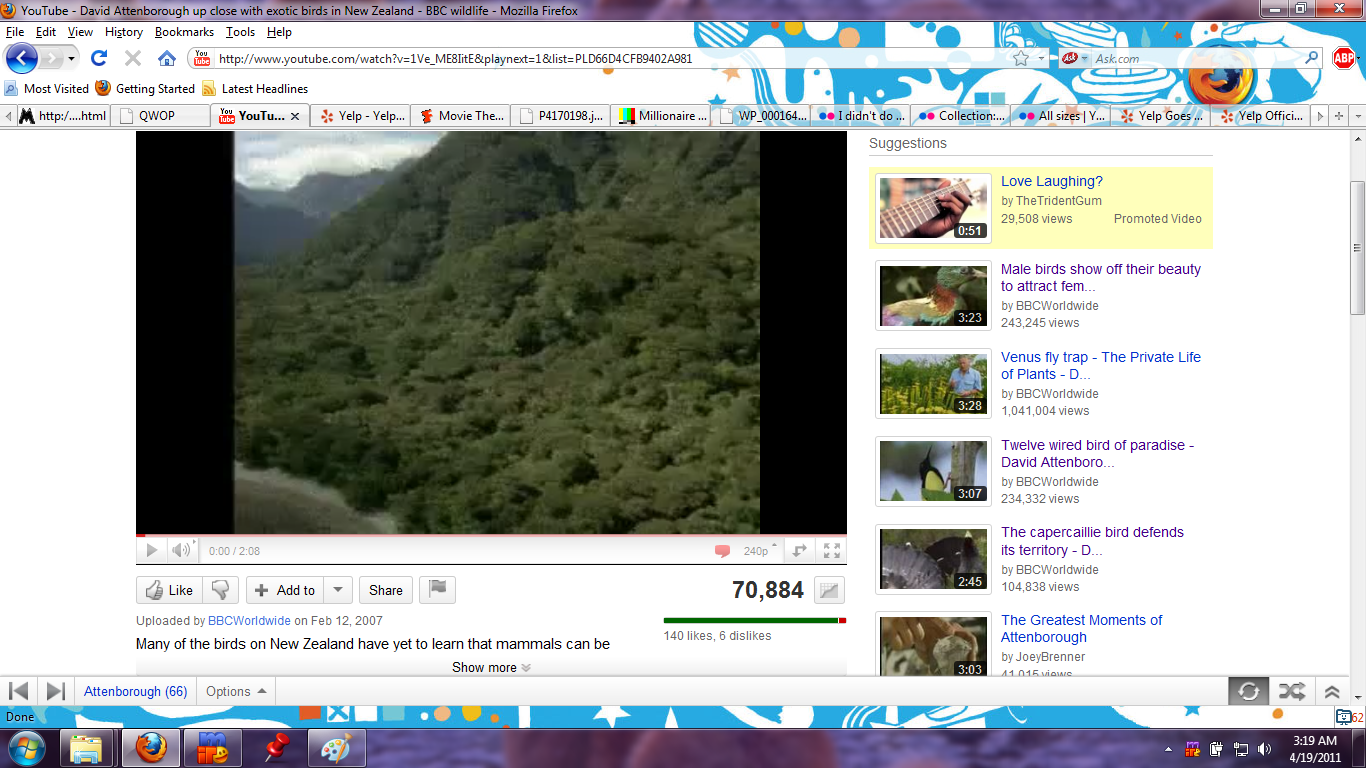This screenshot has height=768, width=1366.
Task: Open the back/forward history dropdown arrow
Action: pyautogui.click(x=72, y=59)
